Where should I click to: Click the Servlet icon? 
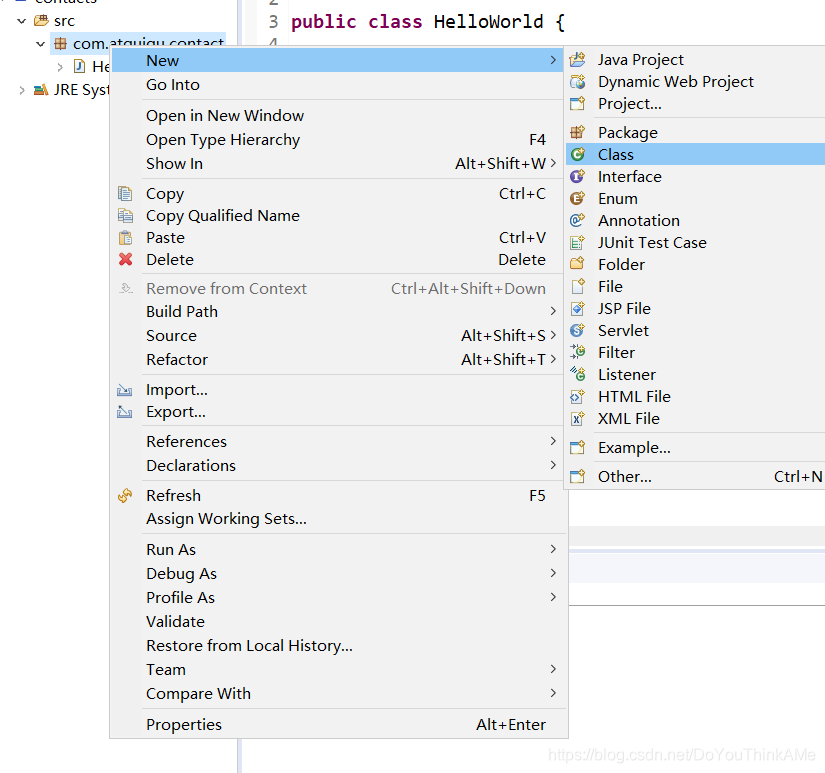pos(578,330)
